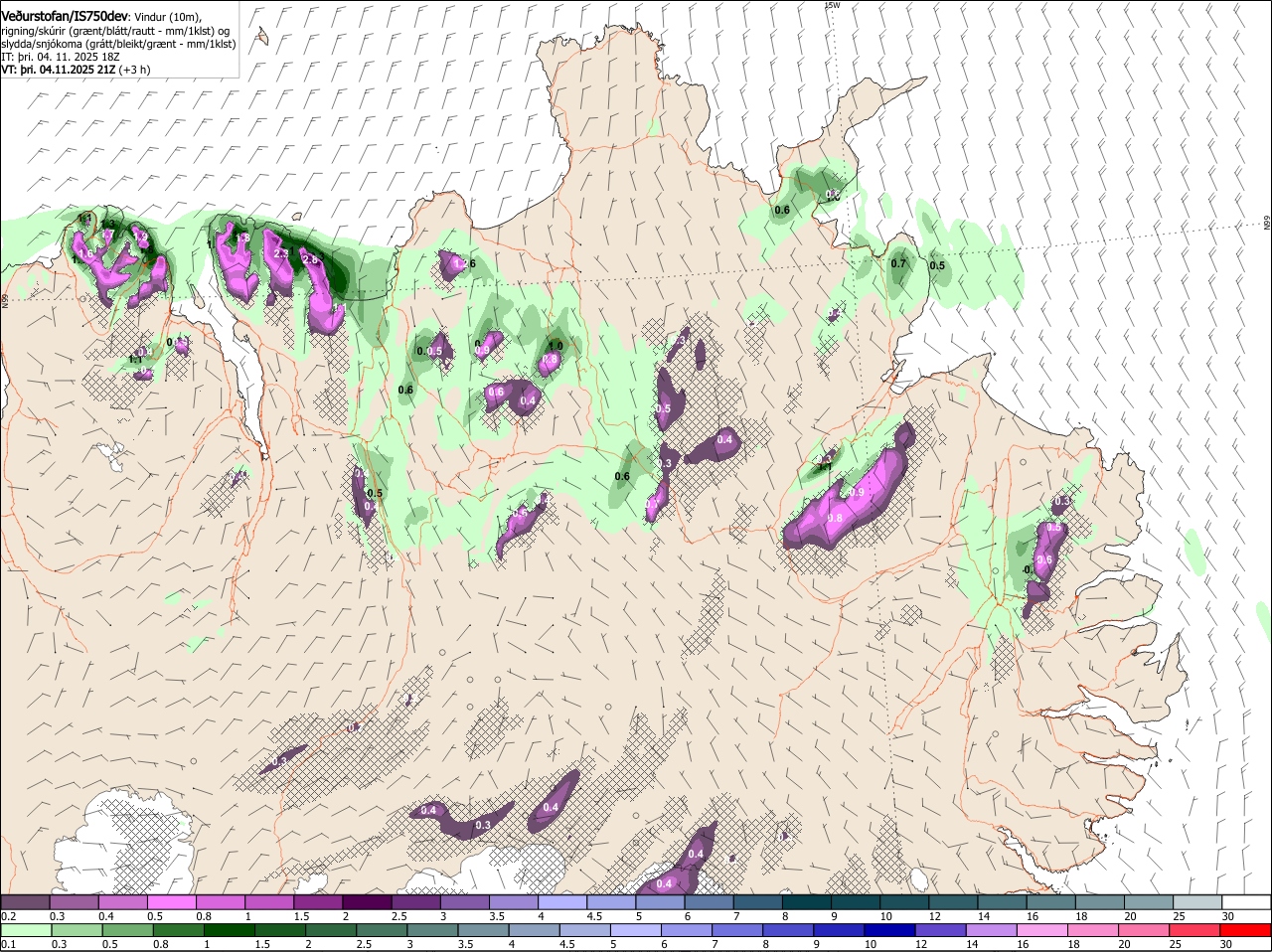Image resolution: width=1272 pixels, height=952 pixels.
Task: Click the Veðurstofan/IS750dev title text
Action: [63, 16]
